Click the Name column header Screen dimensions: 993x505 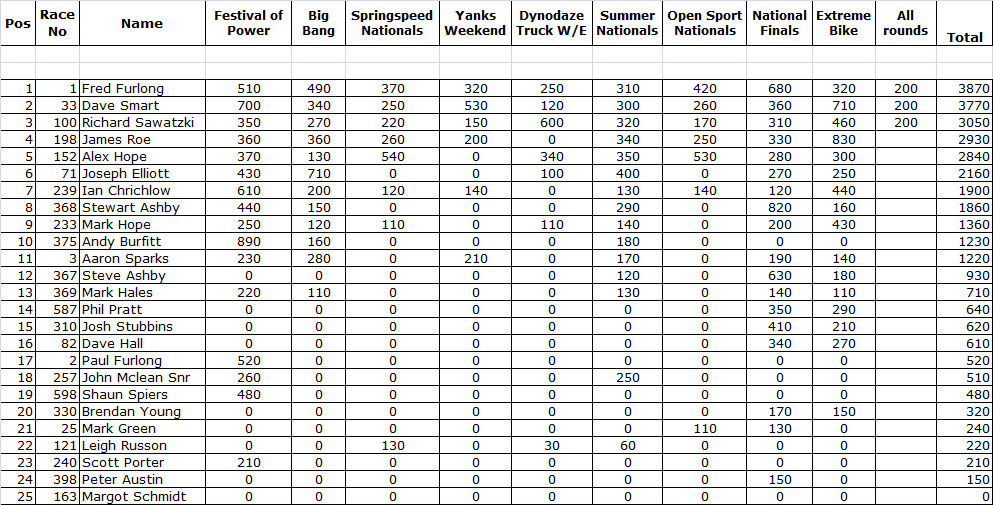(x=141, y=23)
